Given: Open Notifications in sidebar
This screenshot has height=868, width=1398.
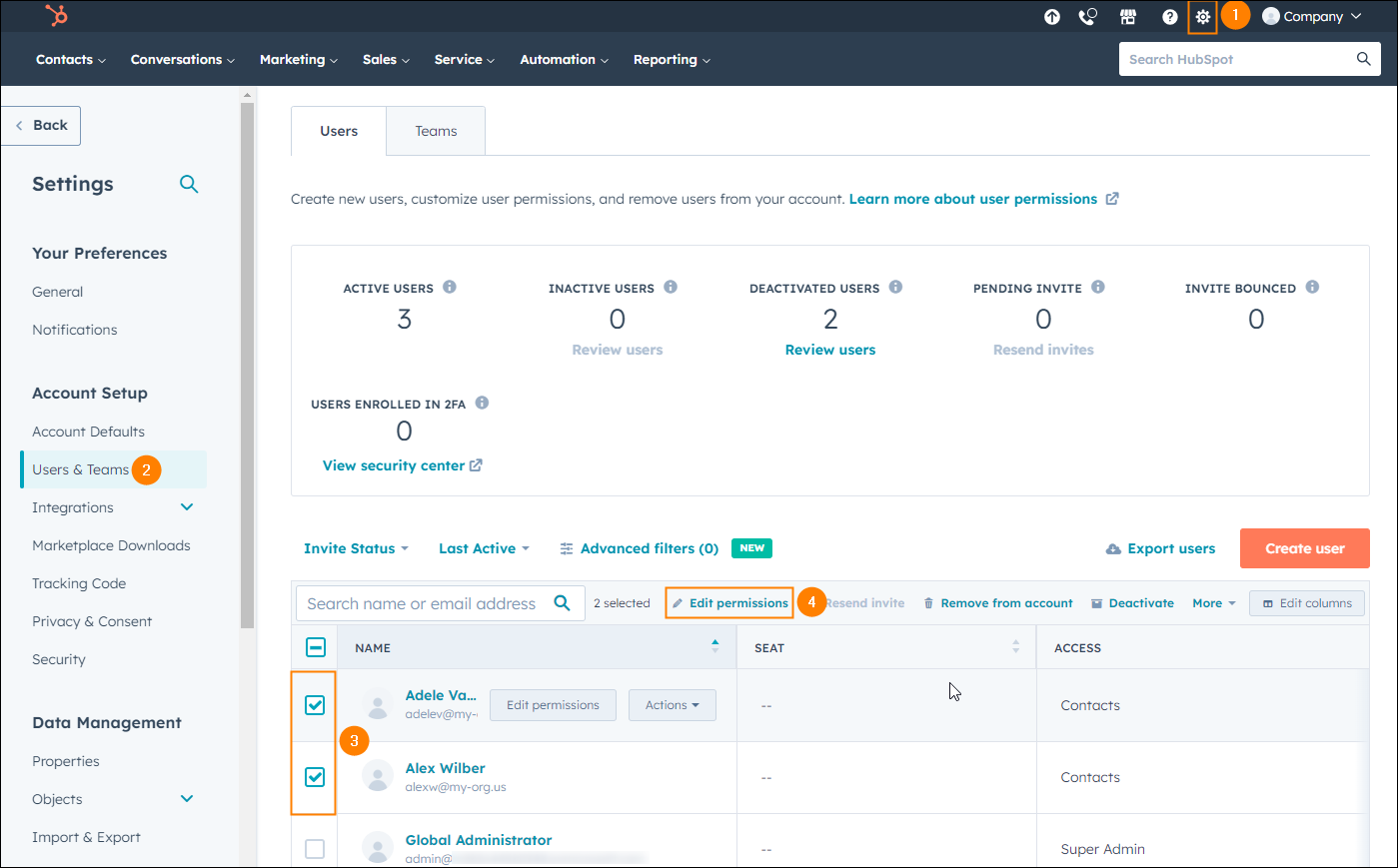Looking at the screenshot, I should pyautogui.click(x=74, y=330).
